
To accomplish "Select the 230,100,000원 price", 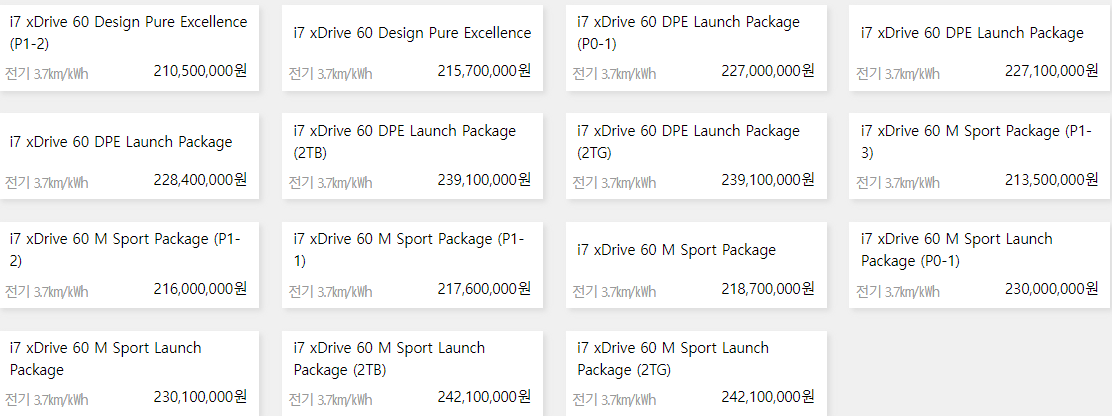I will pos(200,397).
